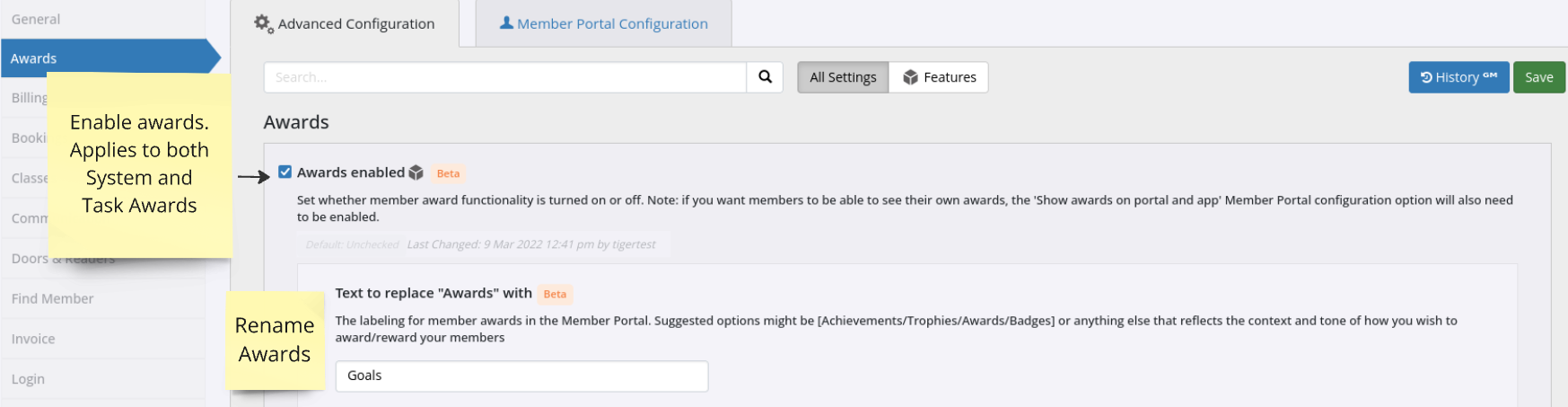Image resolution: width=1568 pixels, height=407 pixels.
Task: Click the settings search field
Action: 504,77
